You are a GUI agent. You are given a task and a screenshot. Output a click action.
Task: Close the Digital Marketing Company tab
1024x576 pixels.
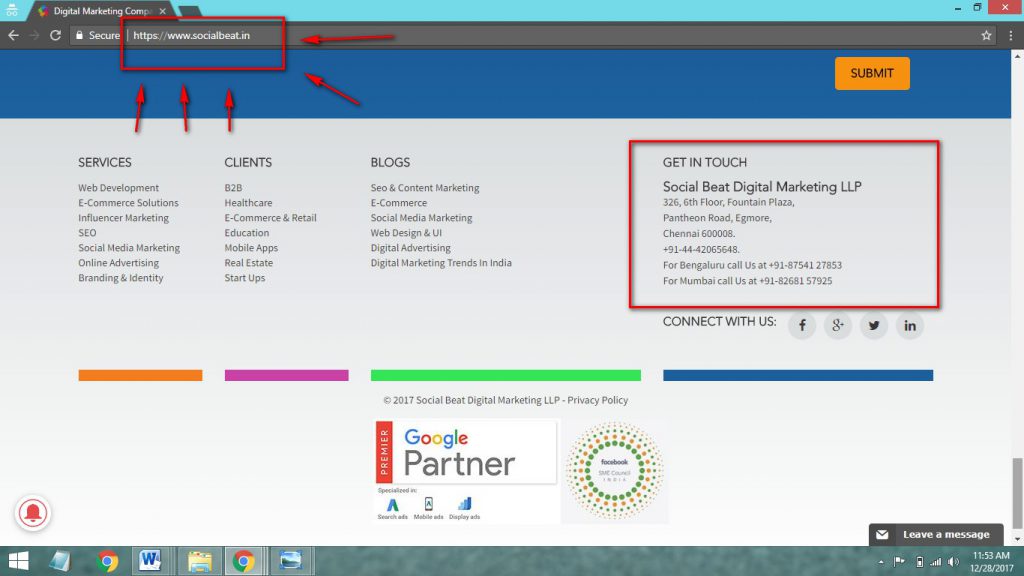pos(163,11)
